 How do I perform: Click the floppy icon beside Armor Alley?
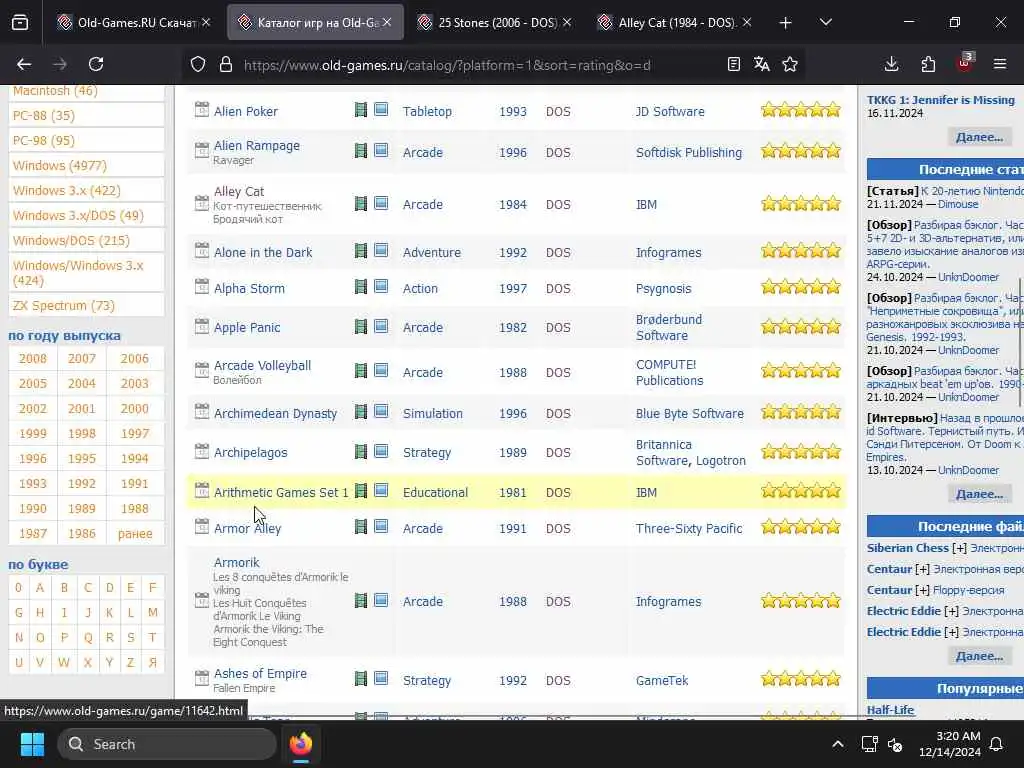pyautogui.click(x=202, y=526)
